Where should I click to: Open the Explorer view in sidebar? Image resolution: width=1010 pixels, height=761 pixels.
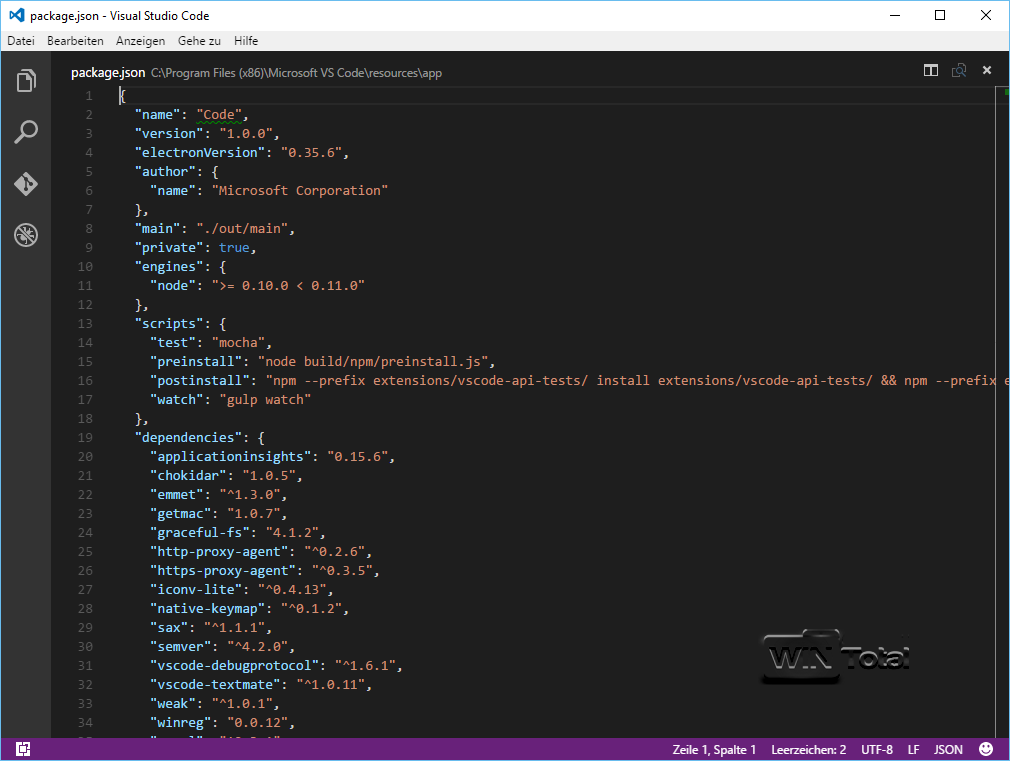(x=26, y=81)
